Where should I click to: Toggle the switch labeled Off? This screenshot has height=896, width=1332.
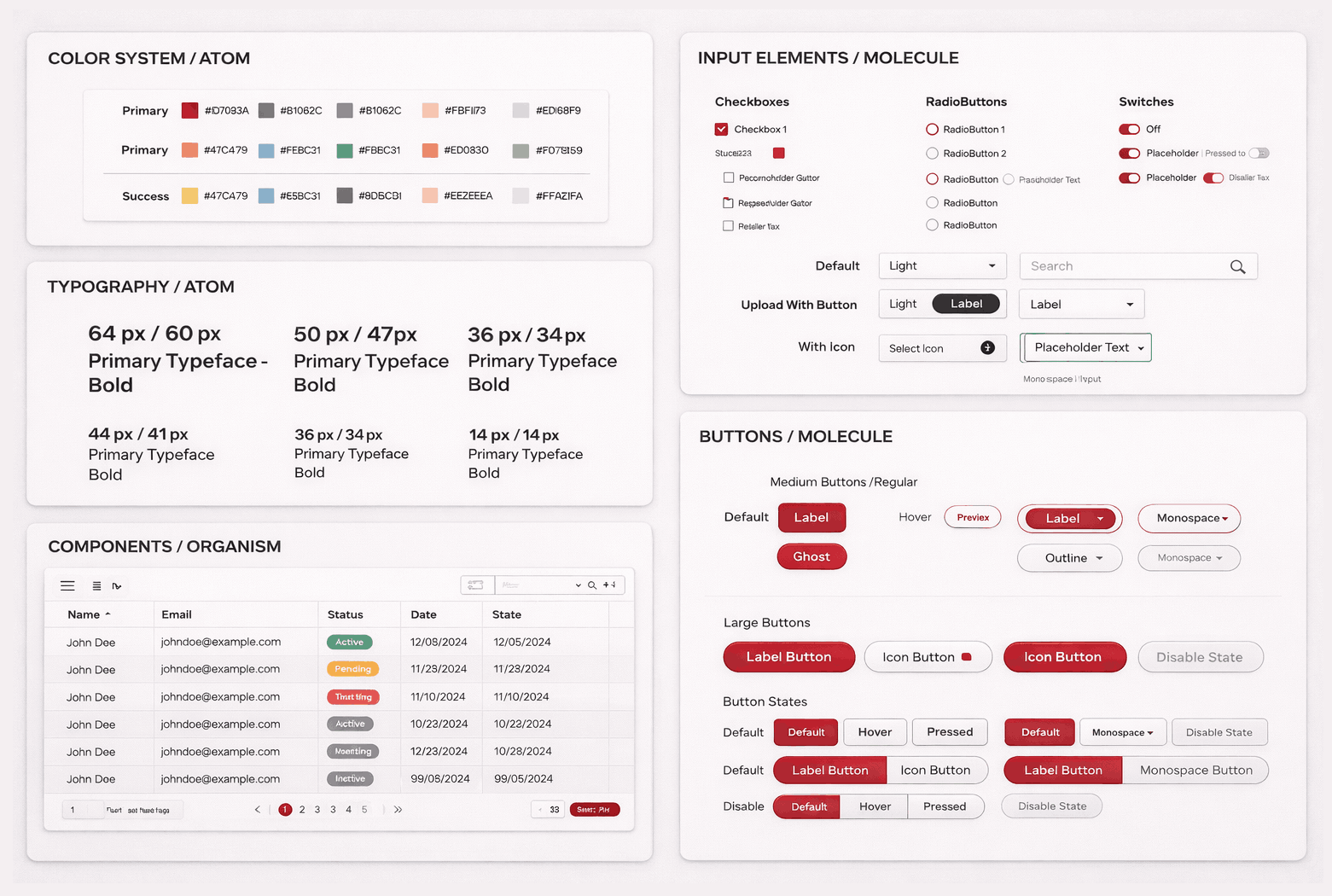point(1129,130)
